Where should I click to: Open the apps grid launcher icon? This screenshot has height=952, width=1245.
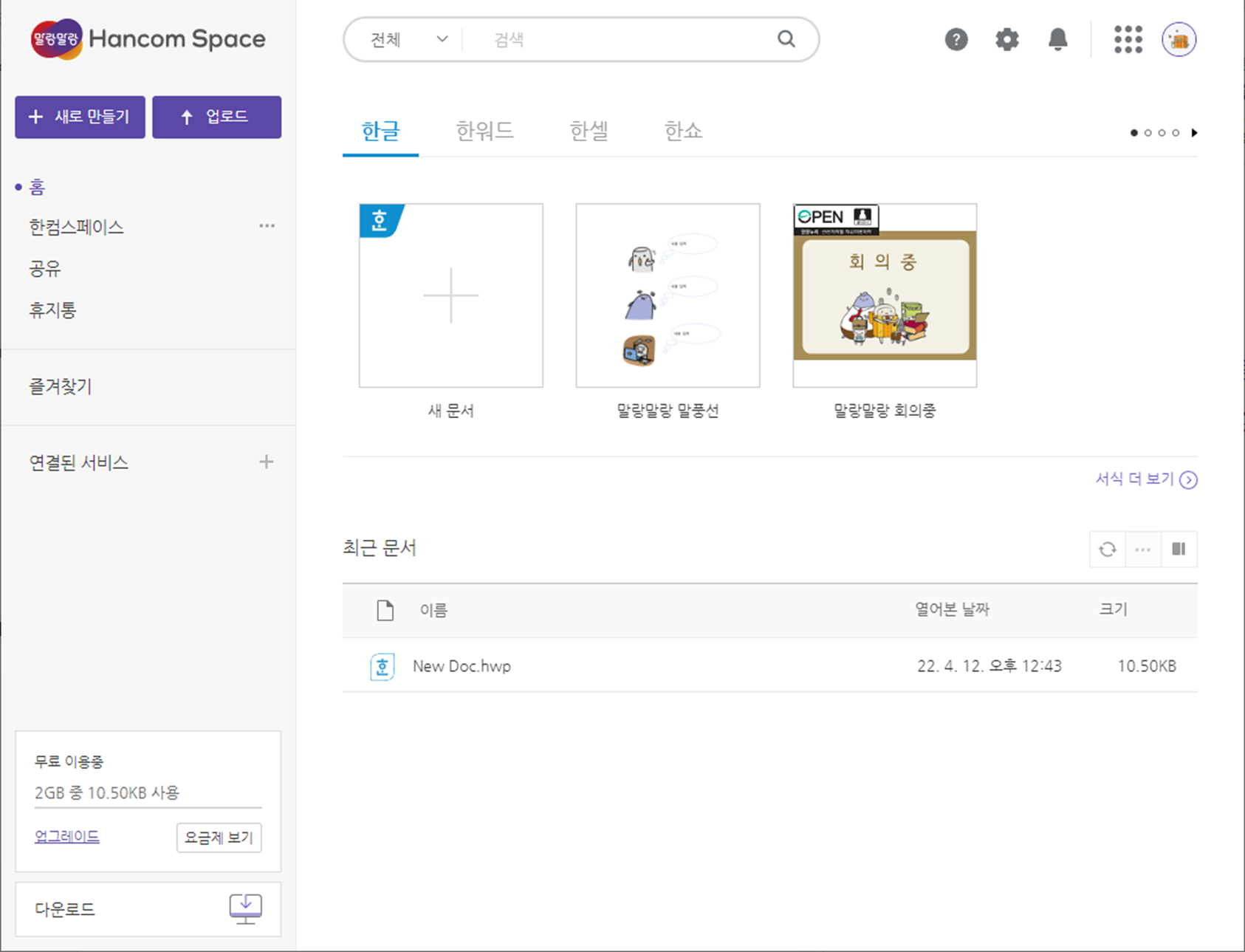[1128, 39]
